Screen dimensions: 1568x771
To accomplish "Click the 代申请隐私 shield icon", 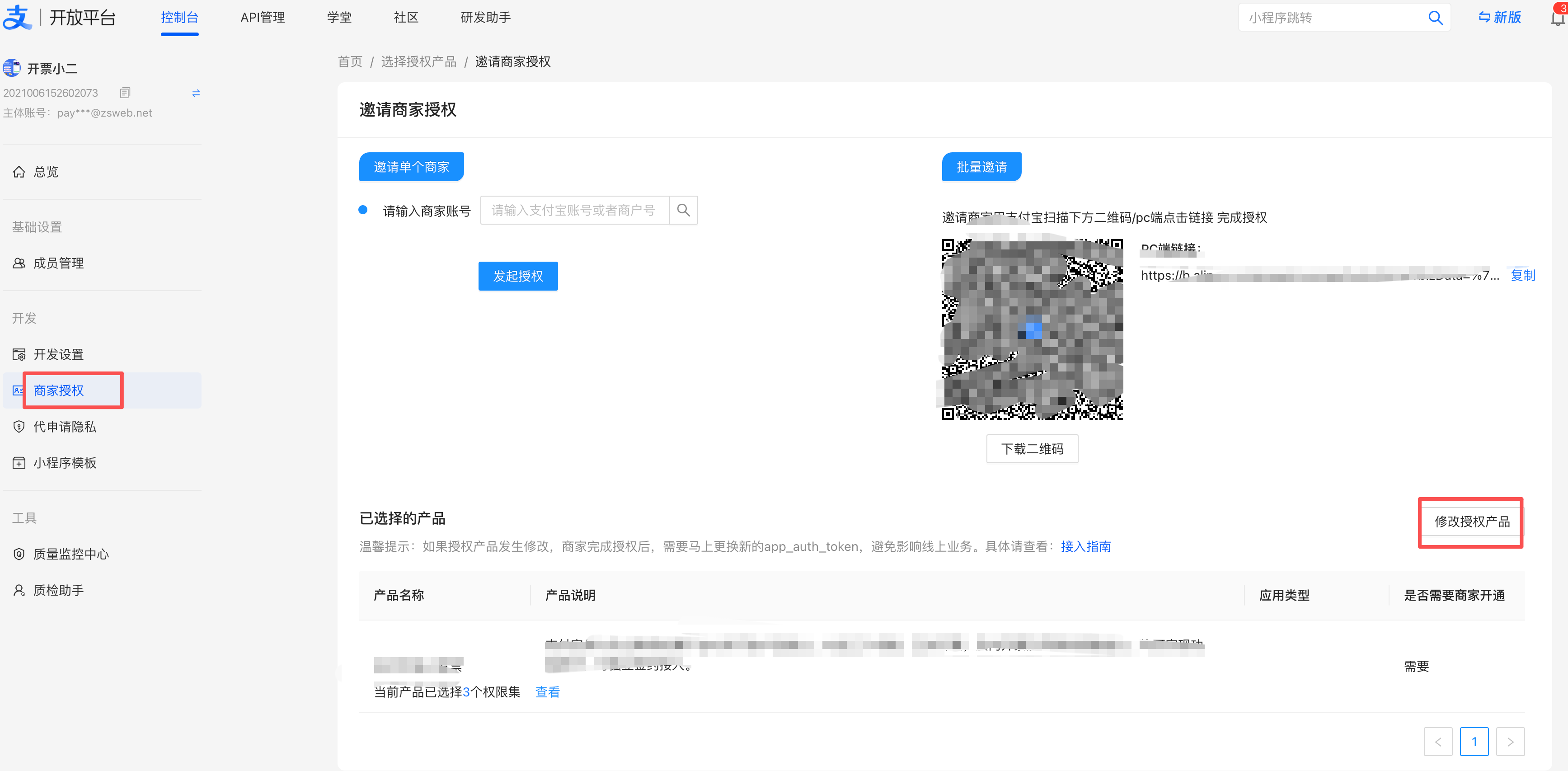I will pos(19,427).
